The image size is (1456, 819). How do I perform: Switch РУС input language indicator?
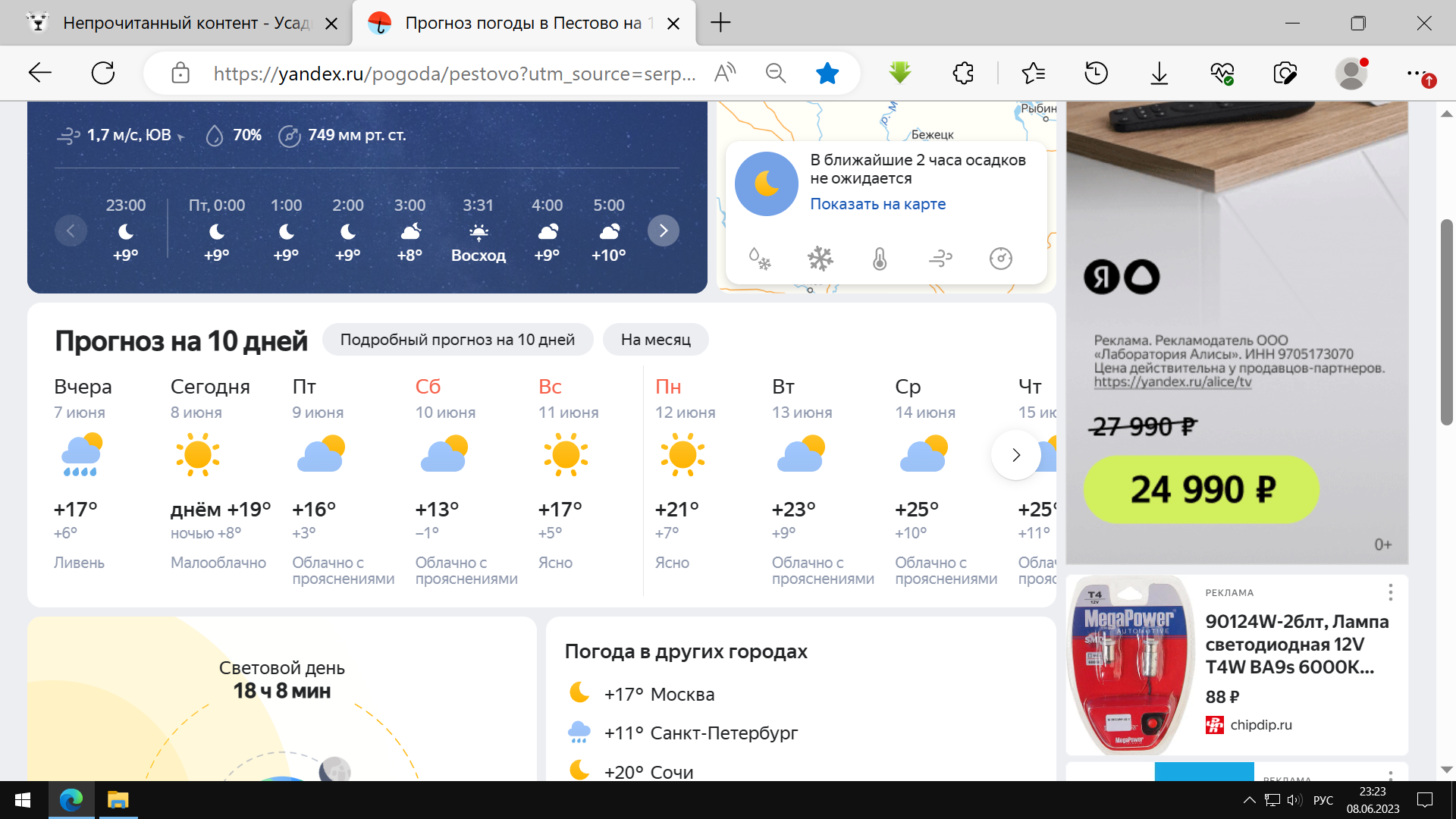click(x=1323, y=800)
